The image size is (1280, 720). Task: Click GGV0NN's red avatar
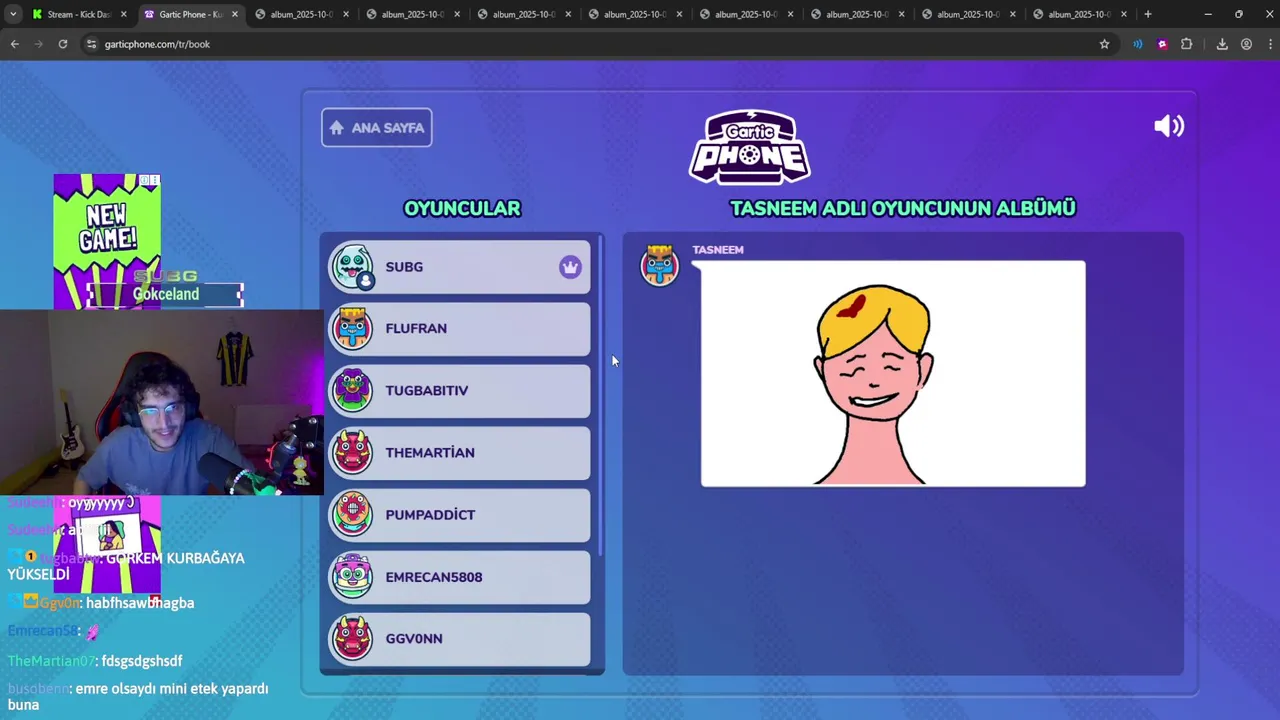352,638
